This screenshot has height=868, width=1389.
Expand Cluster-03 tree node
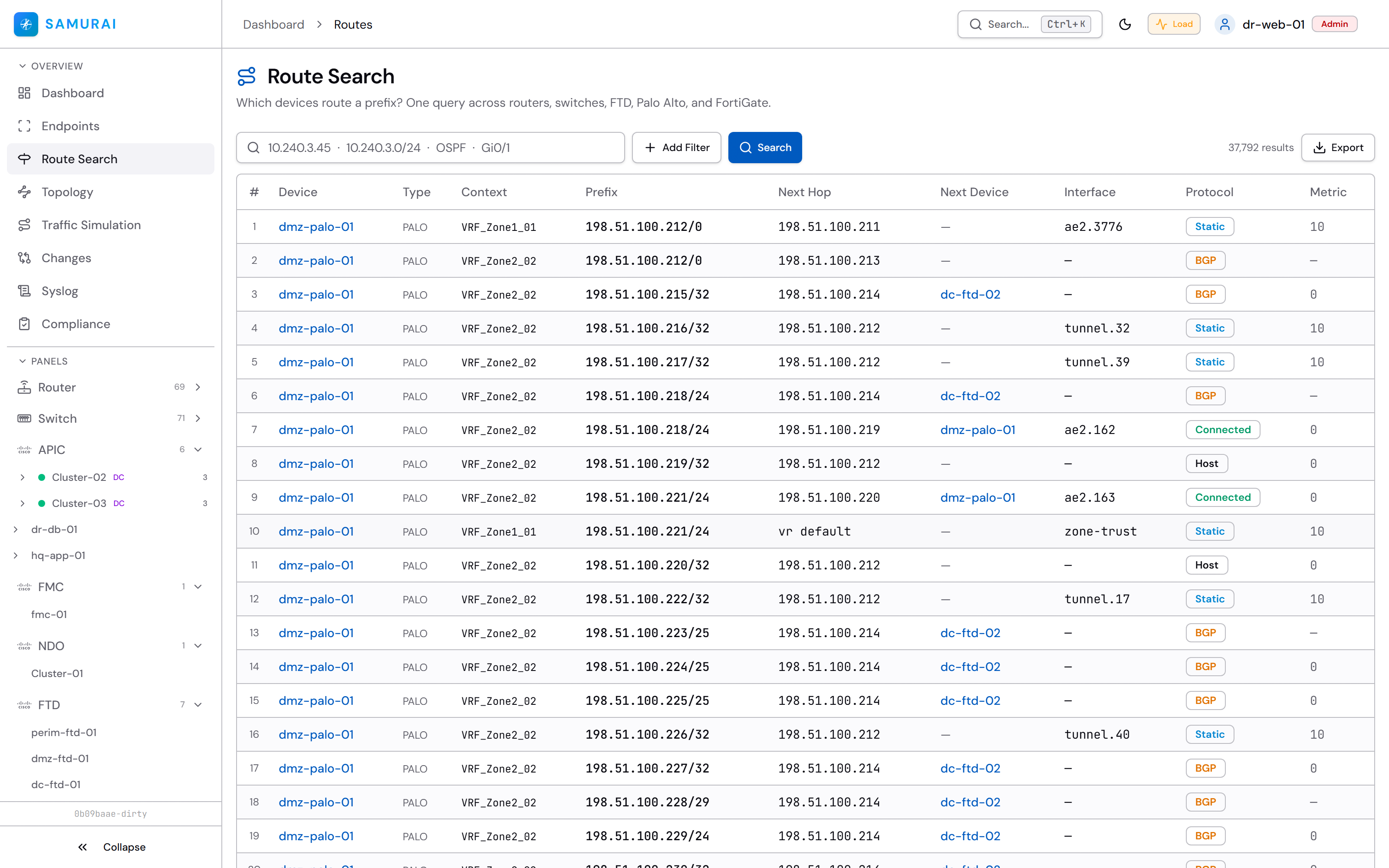(23, 503)
